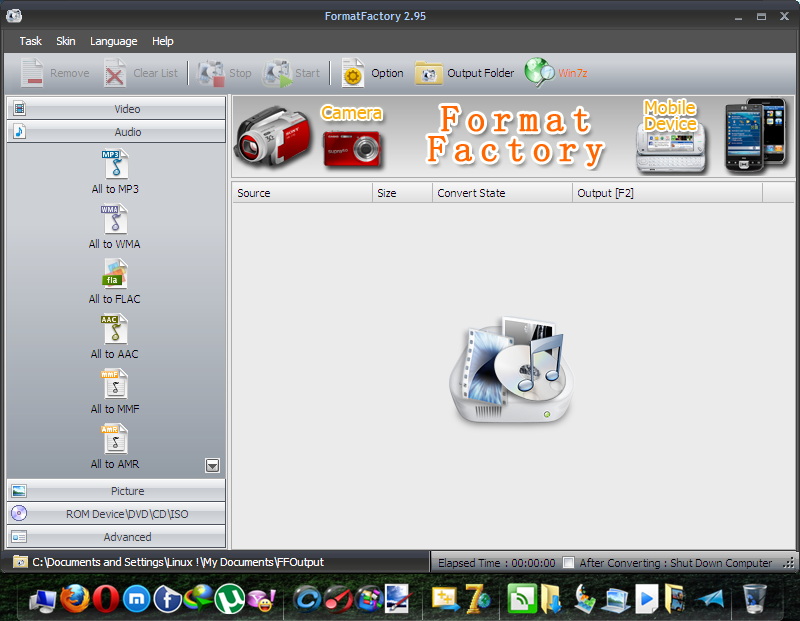The height and width of the screenshot is (621, 800).
Task: Click the Video filmstrip category icon
Action: pyautogui.click(x=19, y=108)
